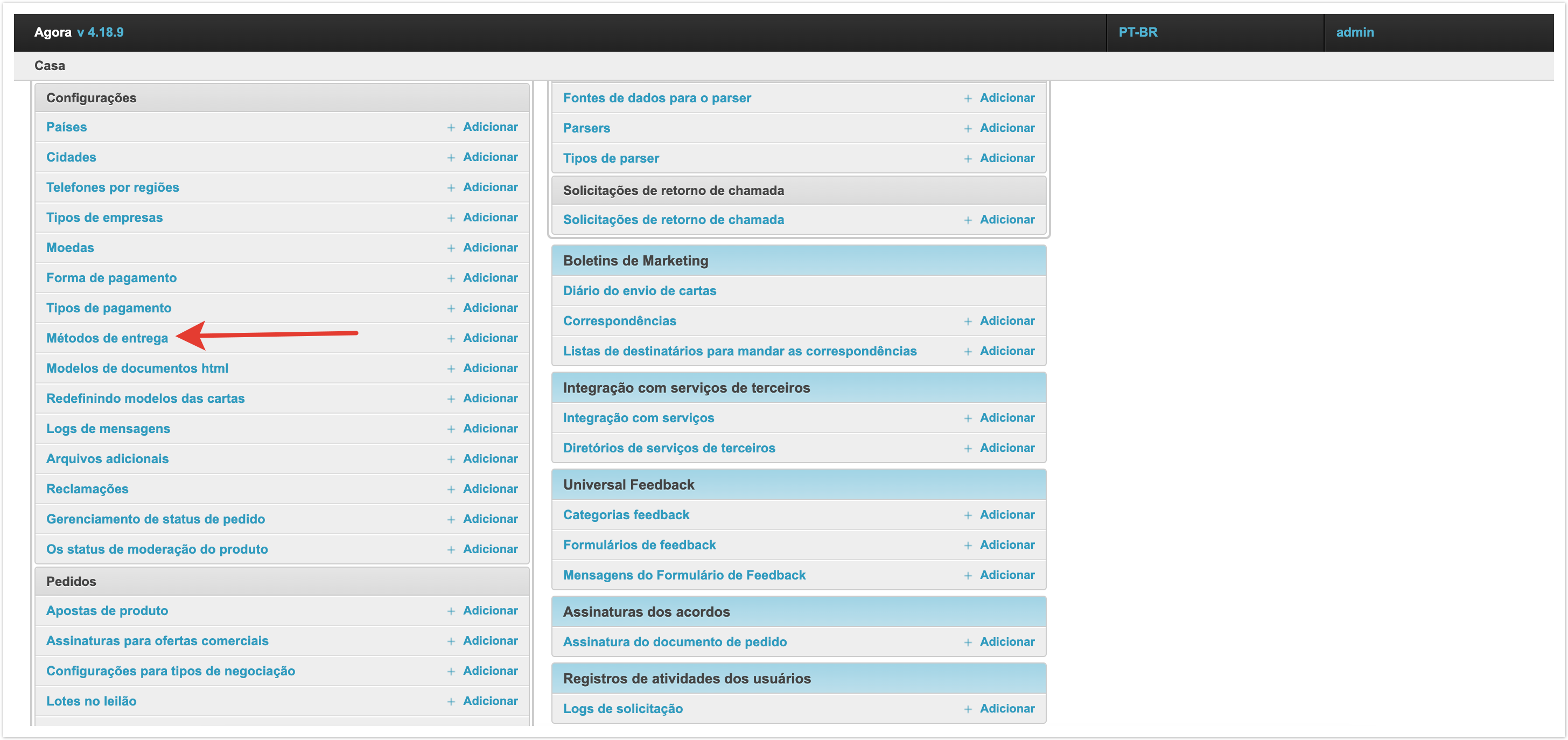Open Gerenciamento de status de pedido

(155, 519)
